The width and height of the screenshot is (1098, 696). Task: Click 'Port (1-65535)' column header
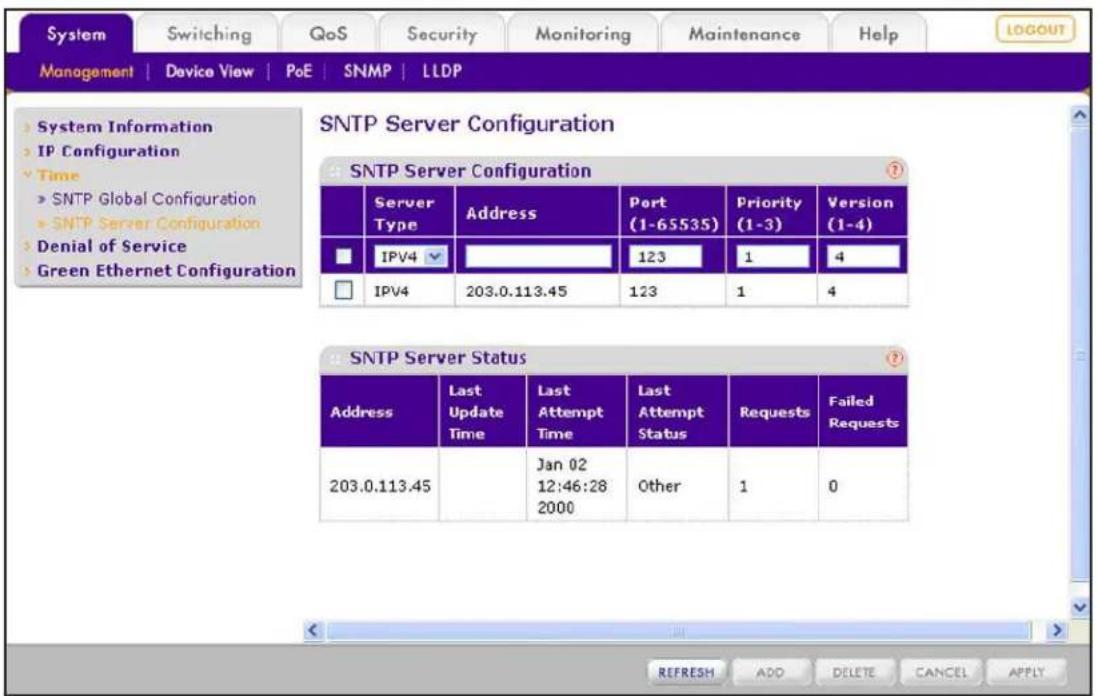674,213
